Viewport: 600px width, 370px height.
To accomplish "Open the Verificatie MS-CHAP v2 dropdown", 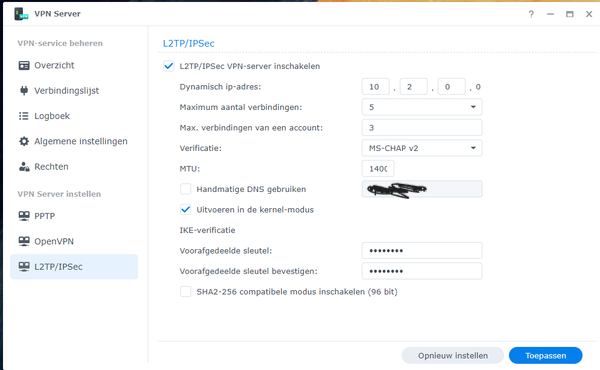I will pos(422,148).
